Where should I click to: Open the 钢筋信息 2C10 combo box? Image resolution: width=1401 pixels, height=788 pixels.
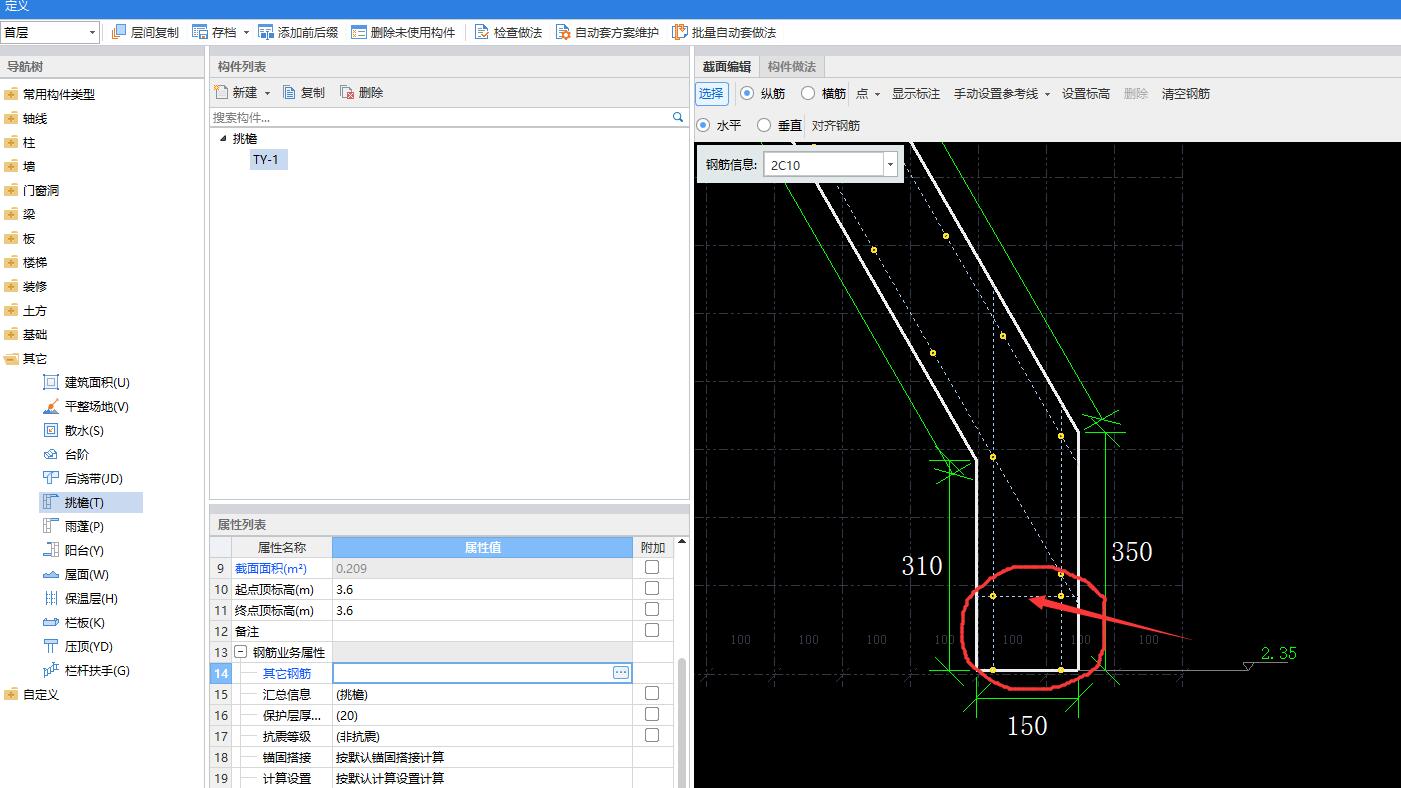(830, 165)
